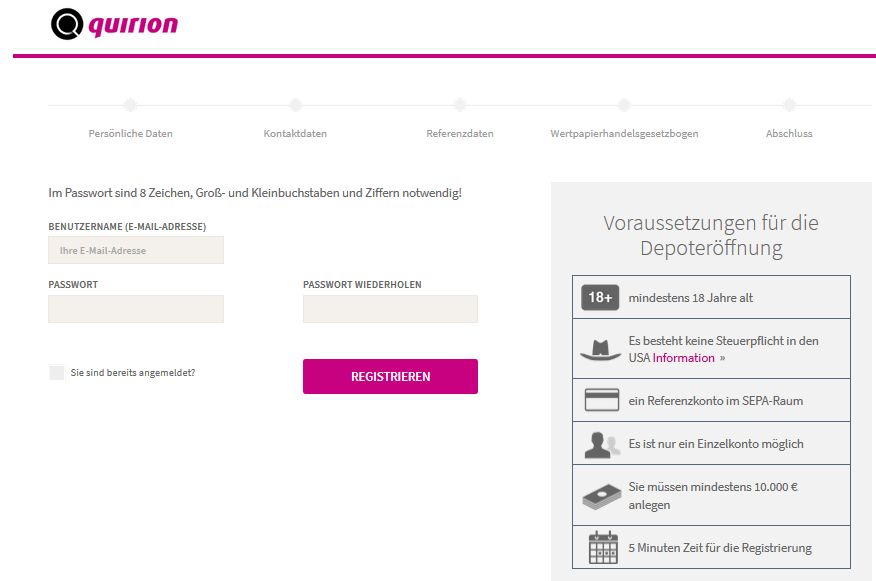This screenshot has width=876, height=581.
Task: Focus the Benutzername e-mail address field
Action: pos(136,250)
